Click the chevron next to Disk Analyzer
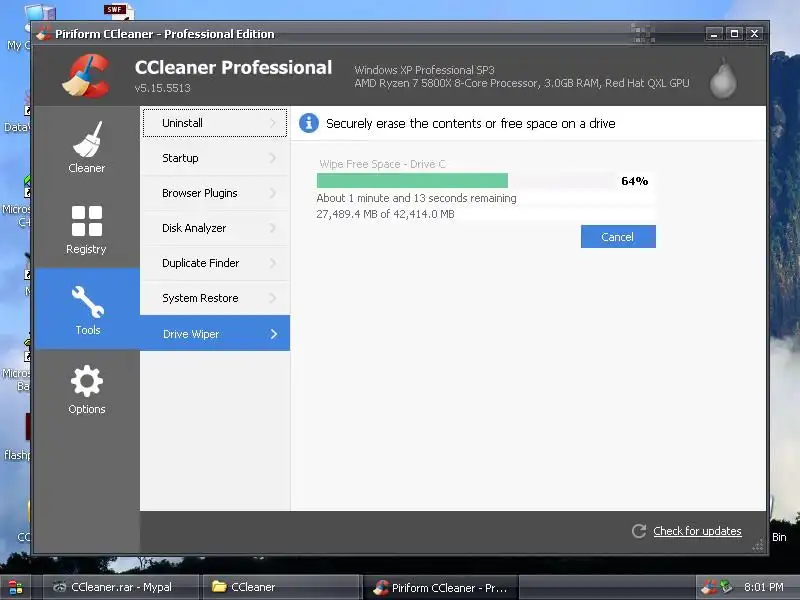 coord(273,228)
